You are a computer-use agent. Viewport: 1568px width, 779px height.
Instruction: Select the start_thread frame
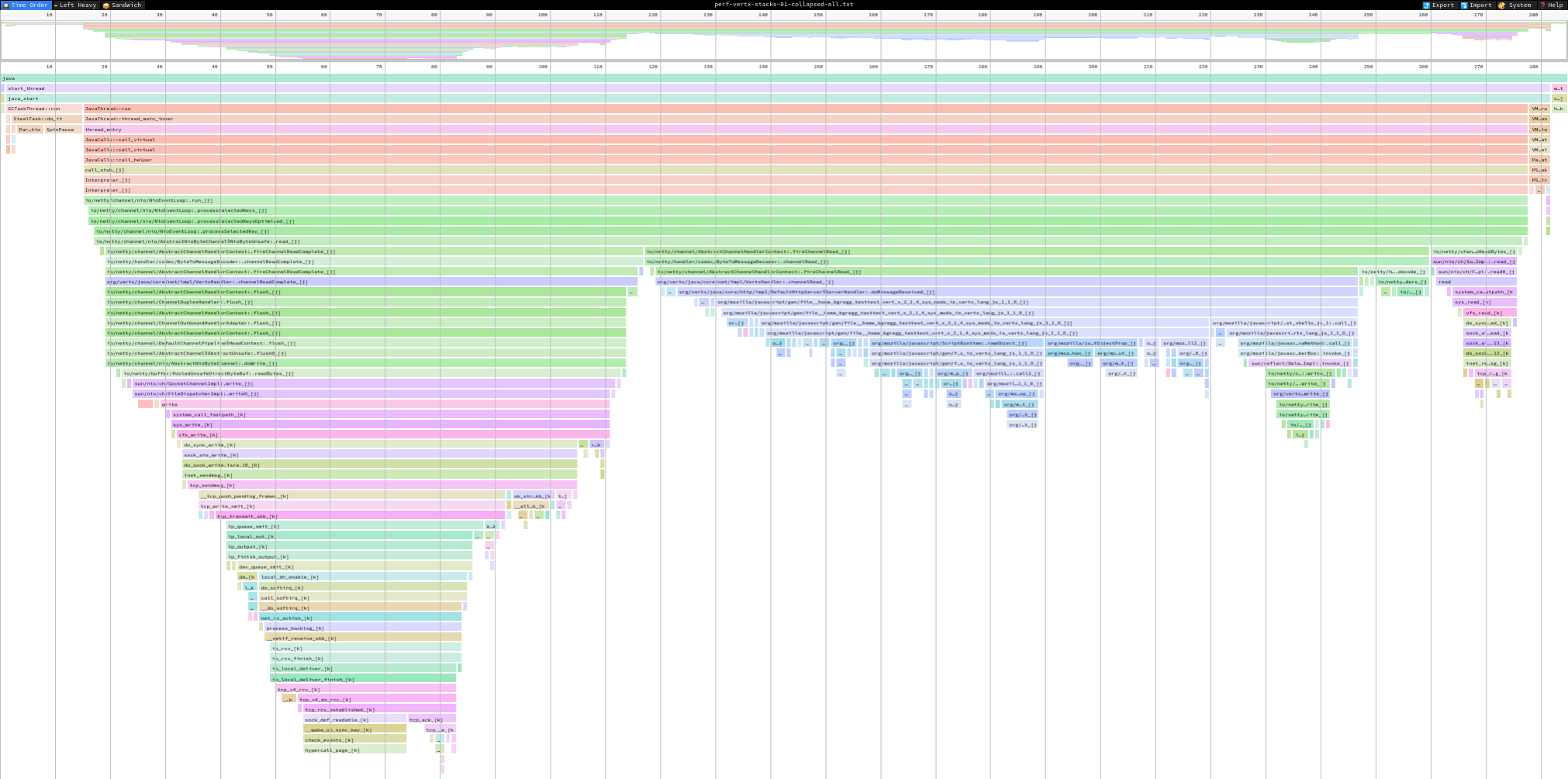tap(778, 88)
